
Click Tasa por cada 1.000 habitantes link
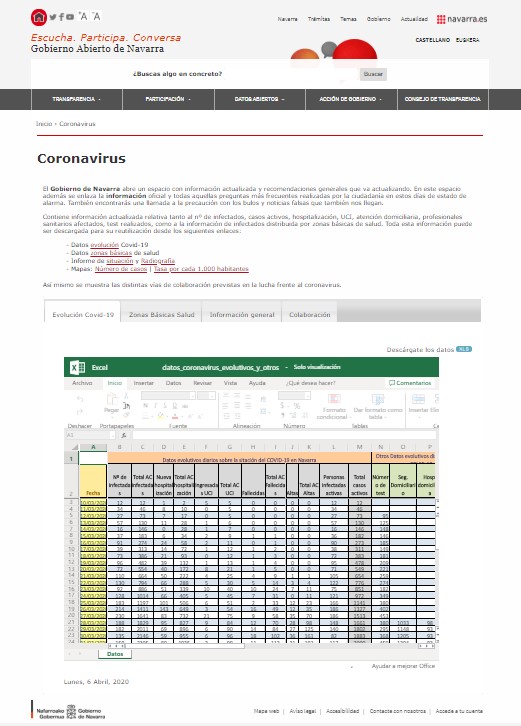[x=201, y=269]
